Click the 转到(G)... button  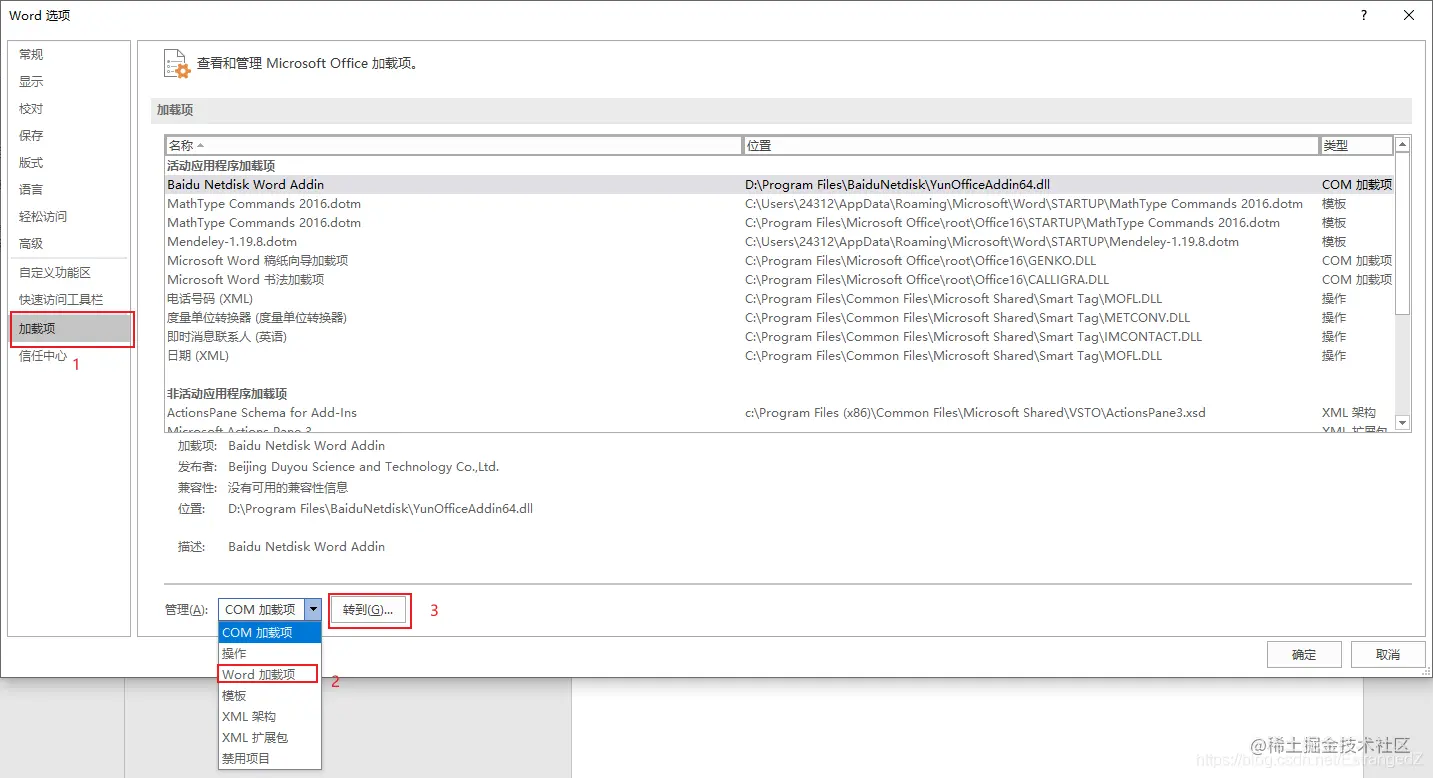coord(368,610)
